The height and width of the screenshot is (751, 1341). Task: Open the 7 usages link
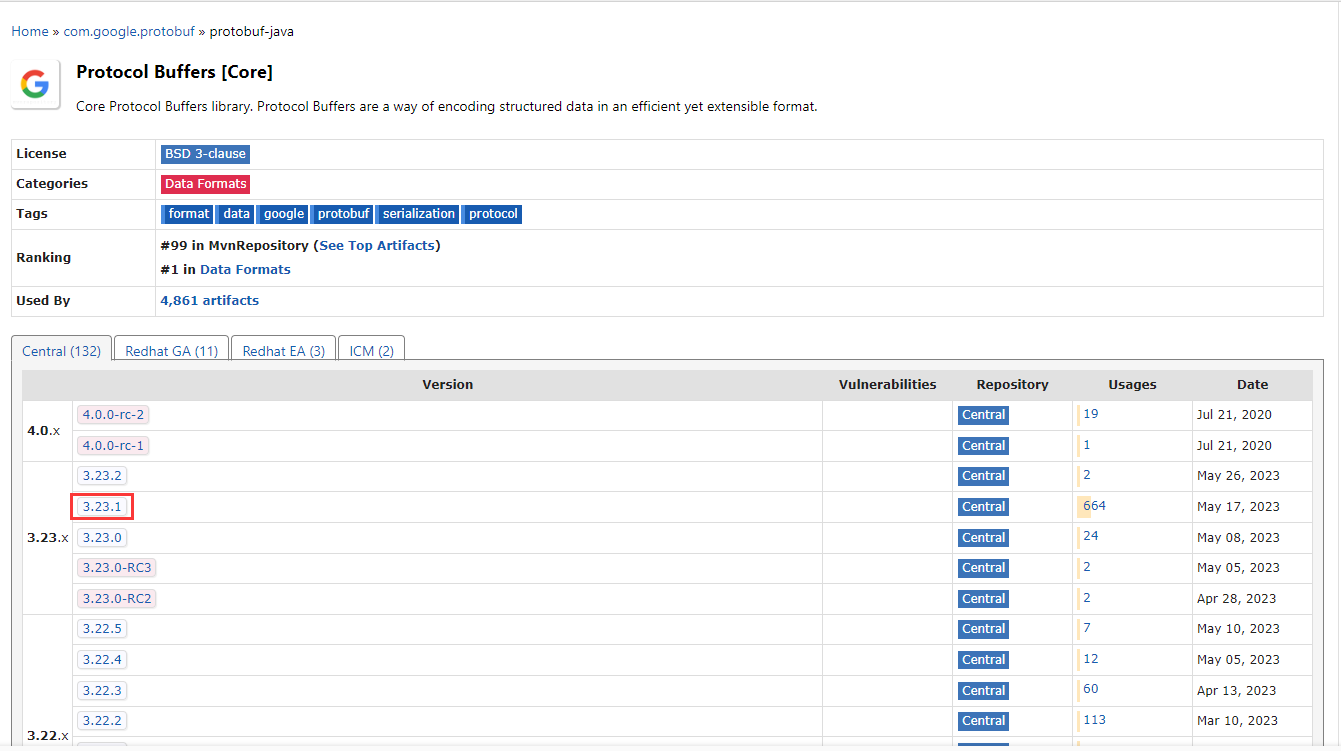(1087, 628)
